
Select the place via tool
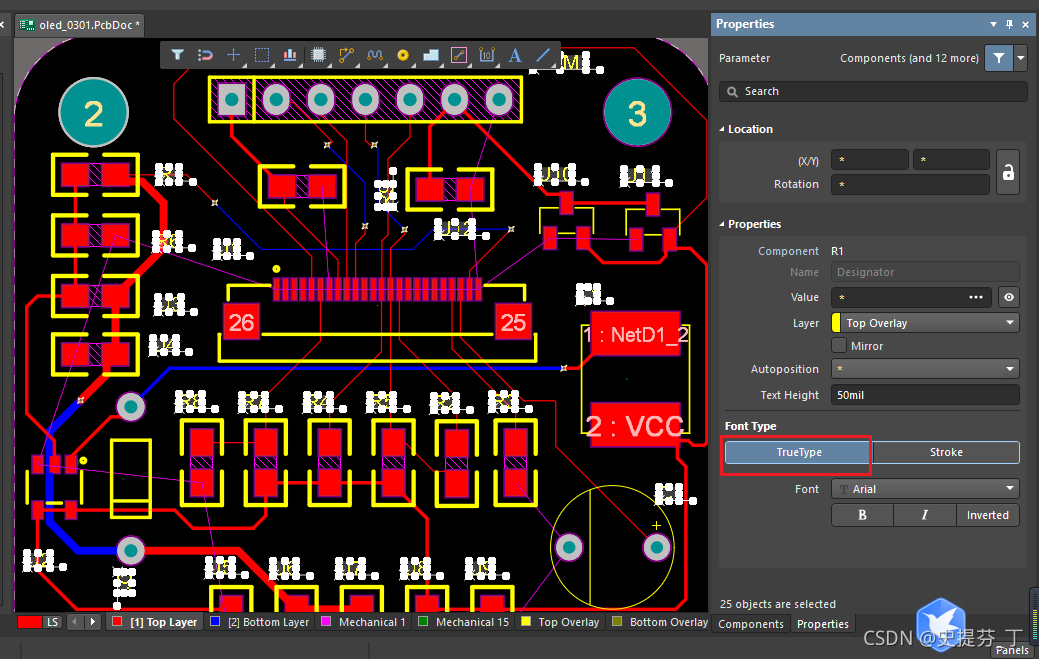point(403,55)
